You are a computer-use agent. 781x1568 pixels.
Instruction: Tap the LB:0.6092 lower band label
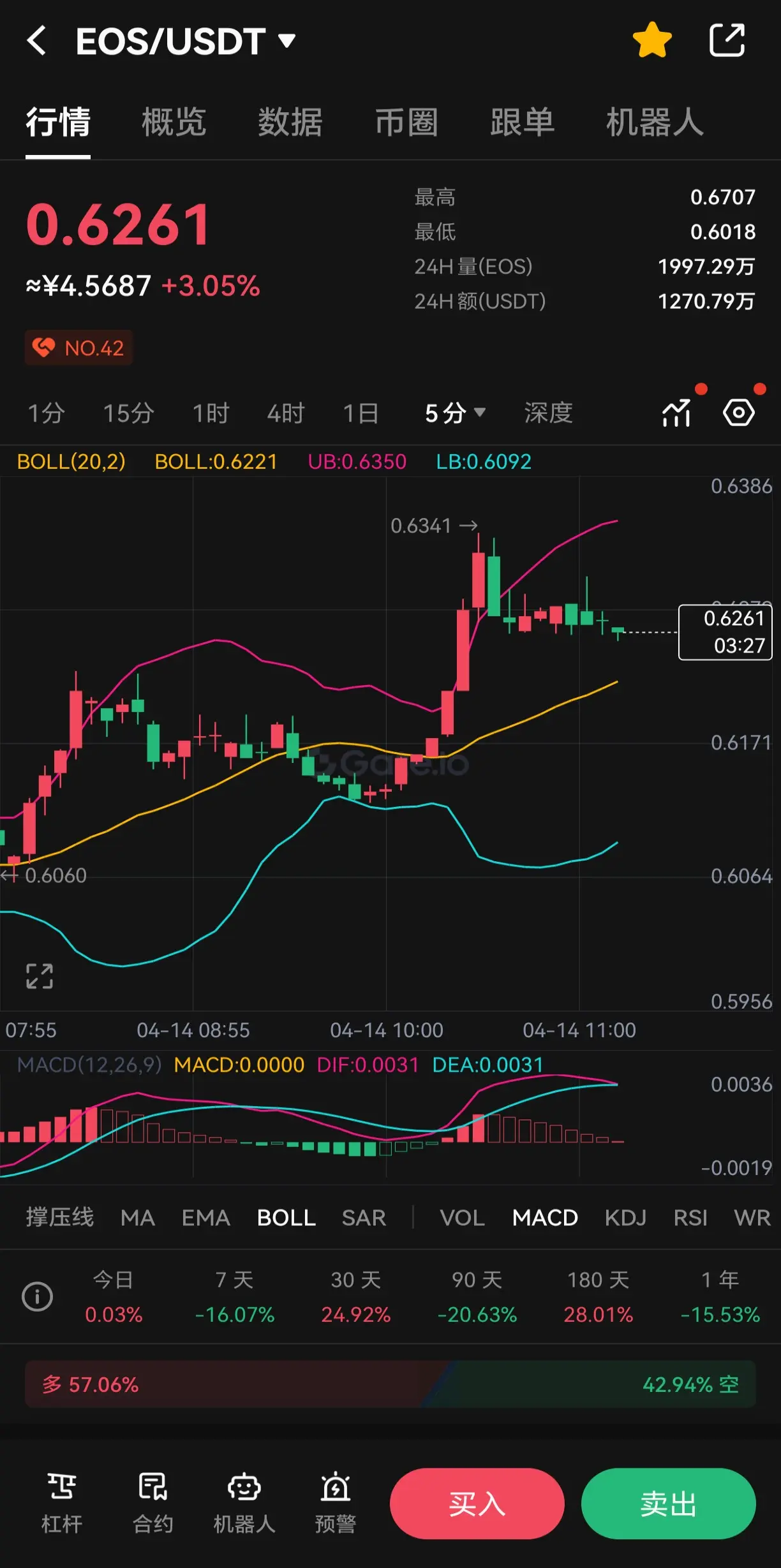coord(484,461)
